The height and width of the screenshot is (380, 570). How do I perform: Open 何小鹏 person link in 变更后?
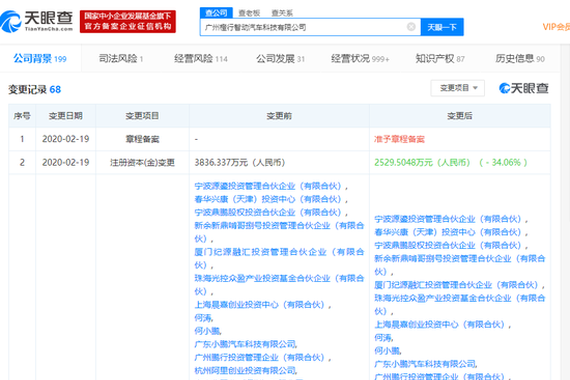click(x=387, y=351)
